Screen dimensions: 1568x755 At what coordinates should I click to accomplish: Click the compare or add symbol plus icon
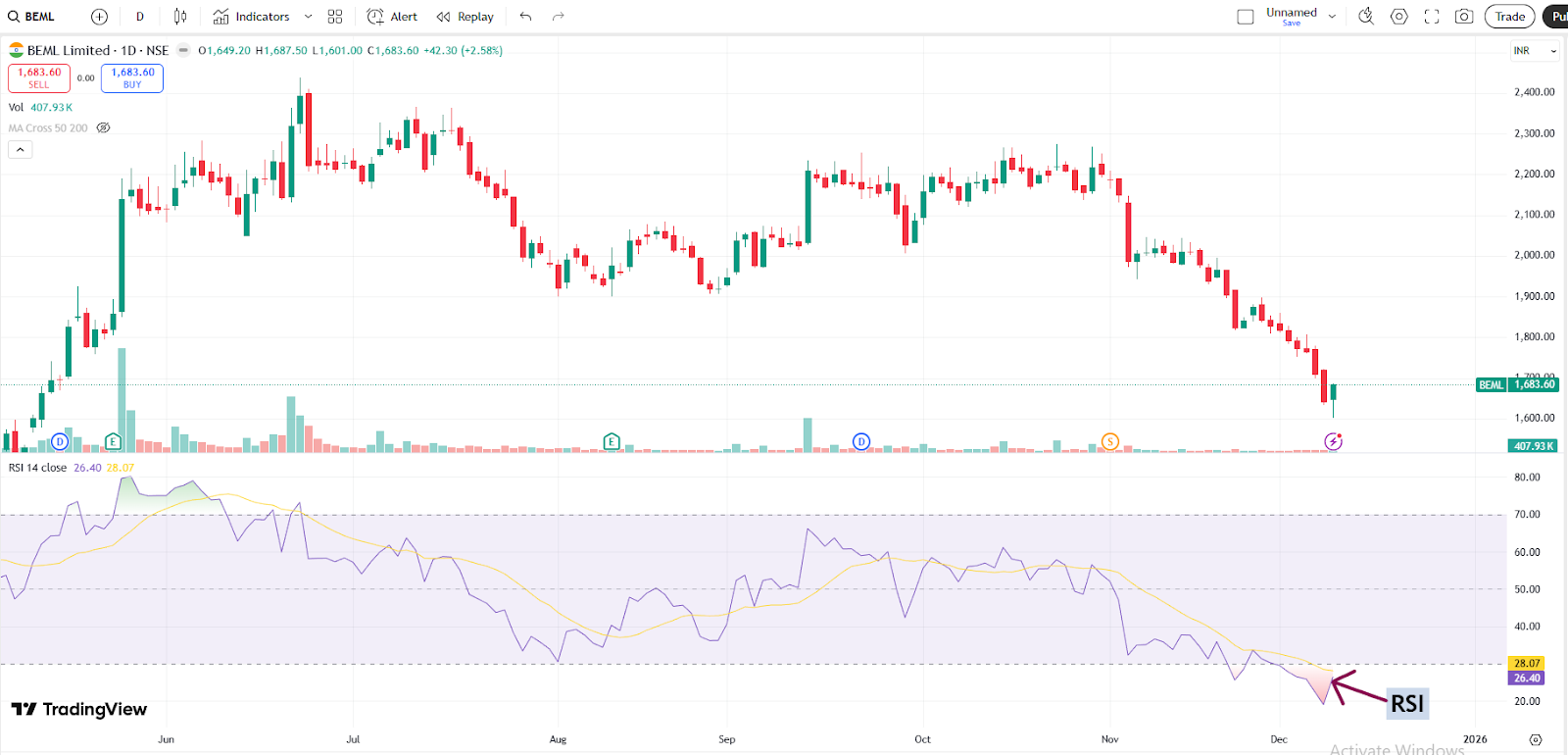pos(99,17)
